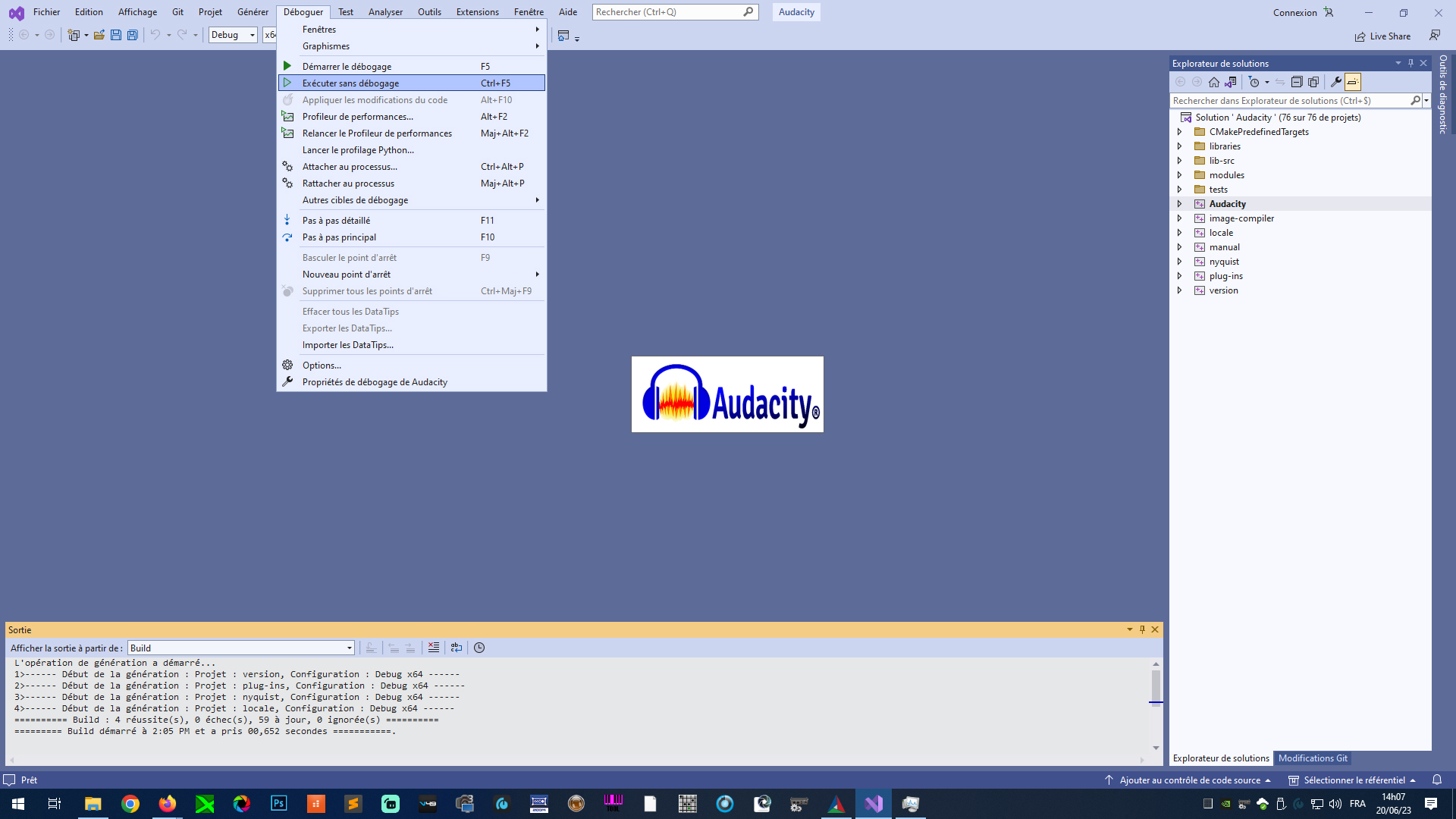Clear all output with the red X icon
Viewport: 1456px width, 819px height.
tap(434, 648)
